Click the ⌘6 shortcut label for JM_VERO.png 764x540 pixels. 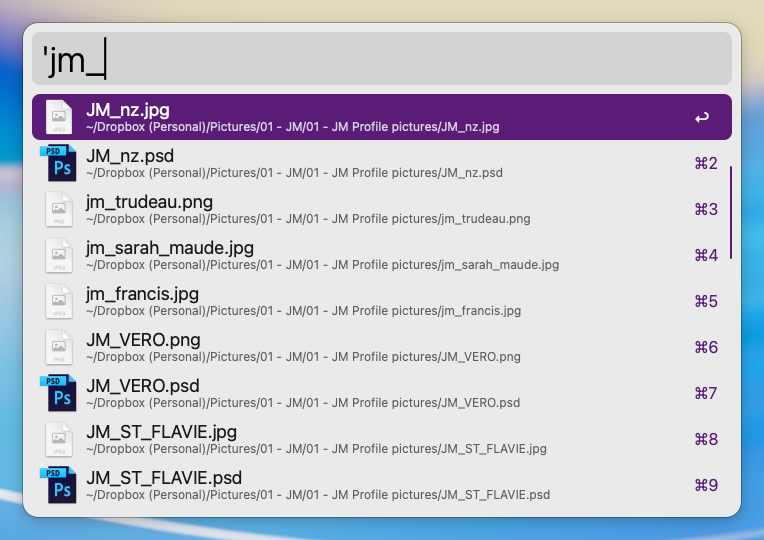tap(706, 347)
